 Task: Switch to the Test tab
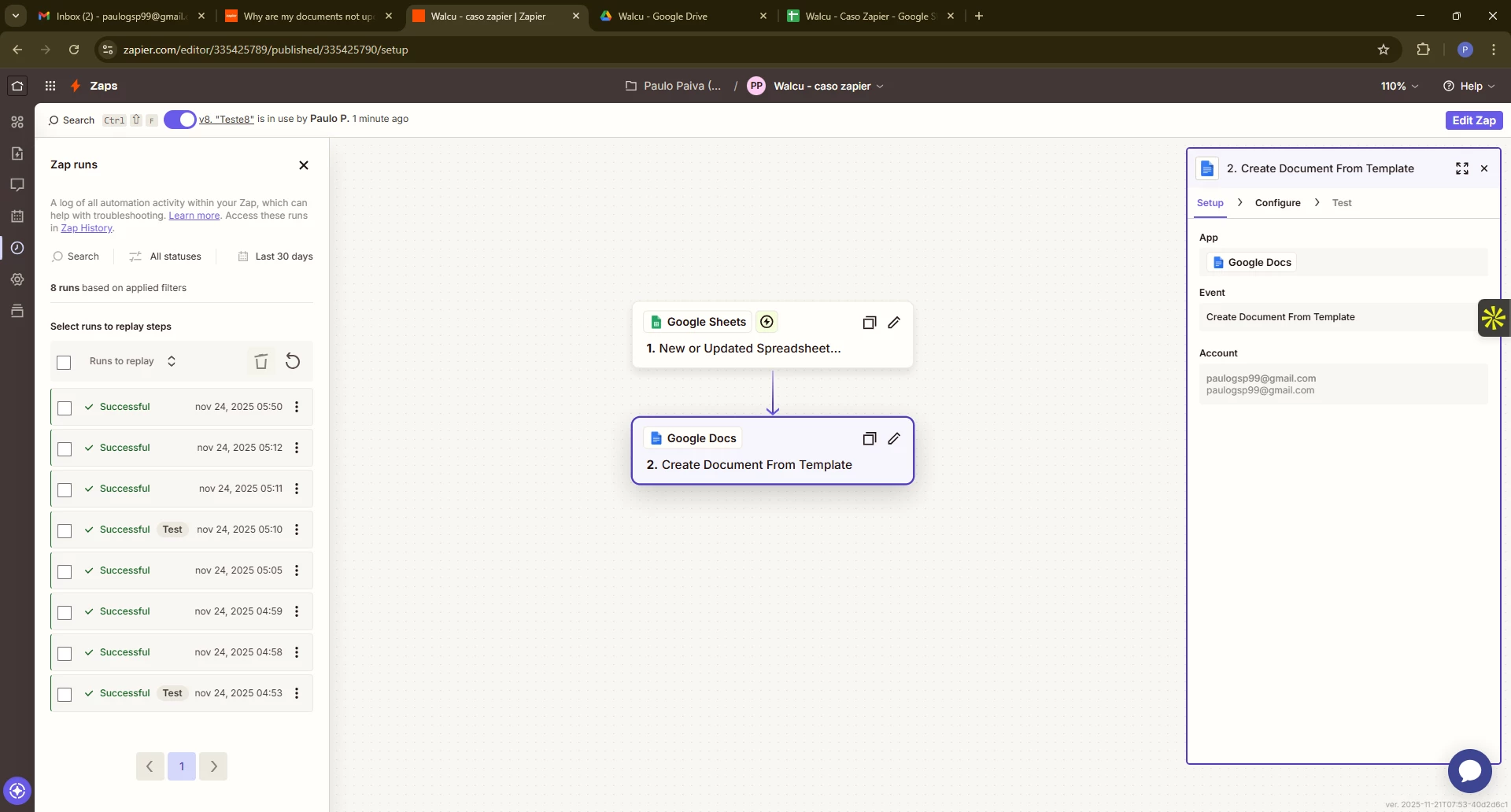click(x=1342, y=203)
